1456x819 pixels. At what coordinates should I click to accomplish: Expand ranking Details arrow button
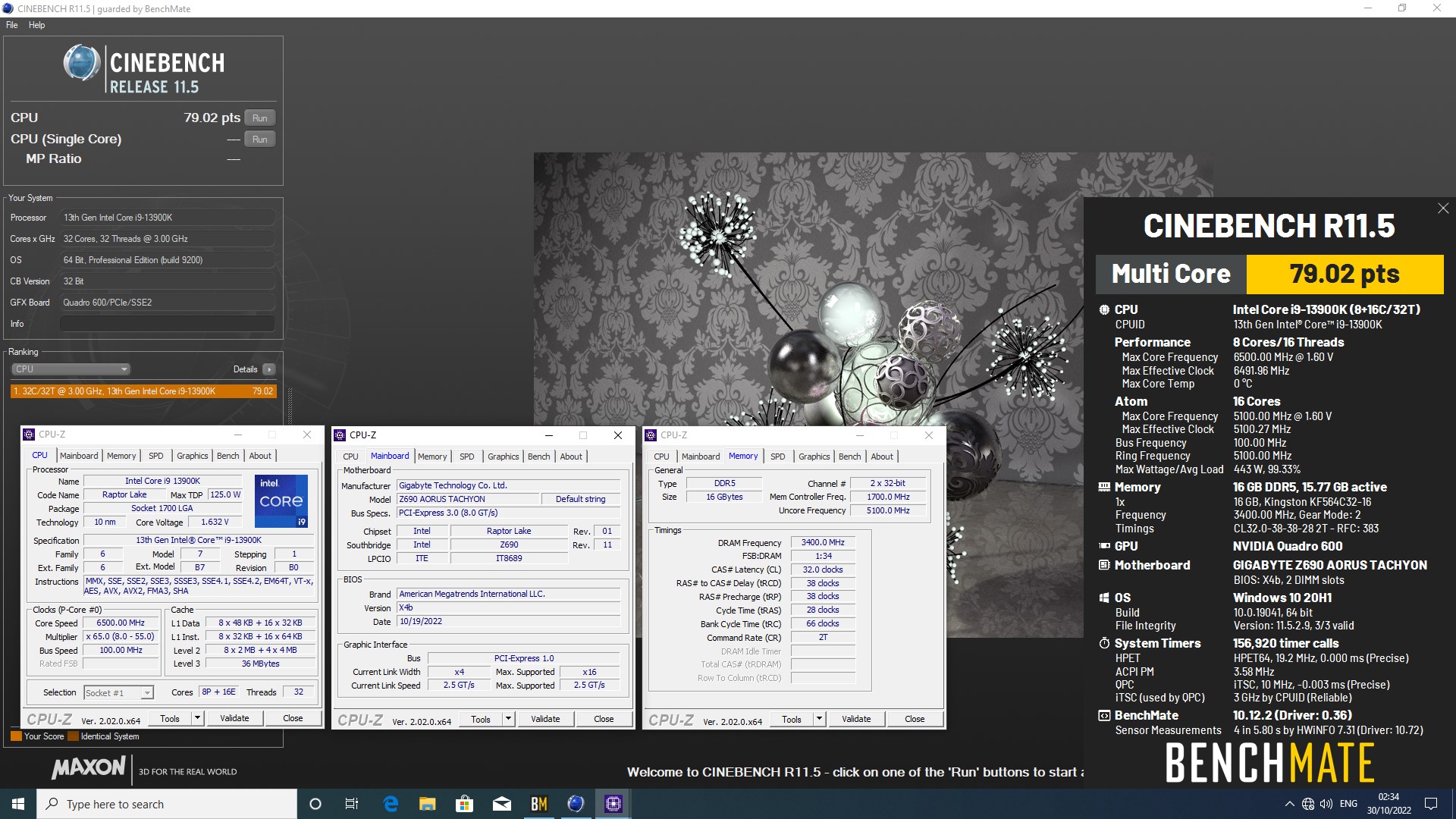click(x=269, y=369)
